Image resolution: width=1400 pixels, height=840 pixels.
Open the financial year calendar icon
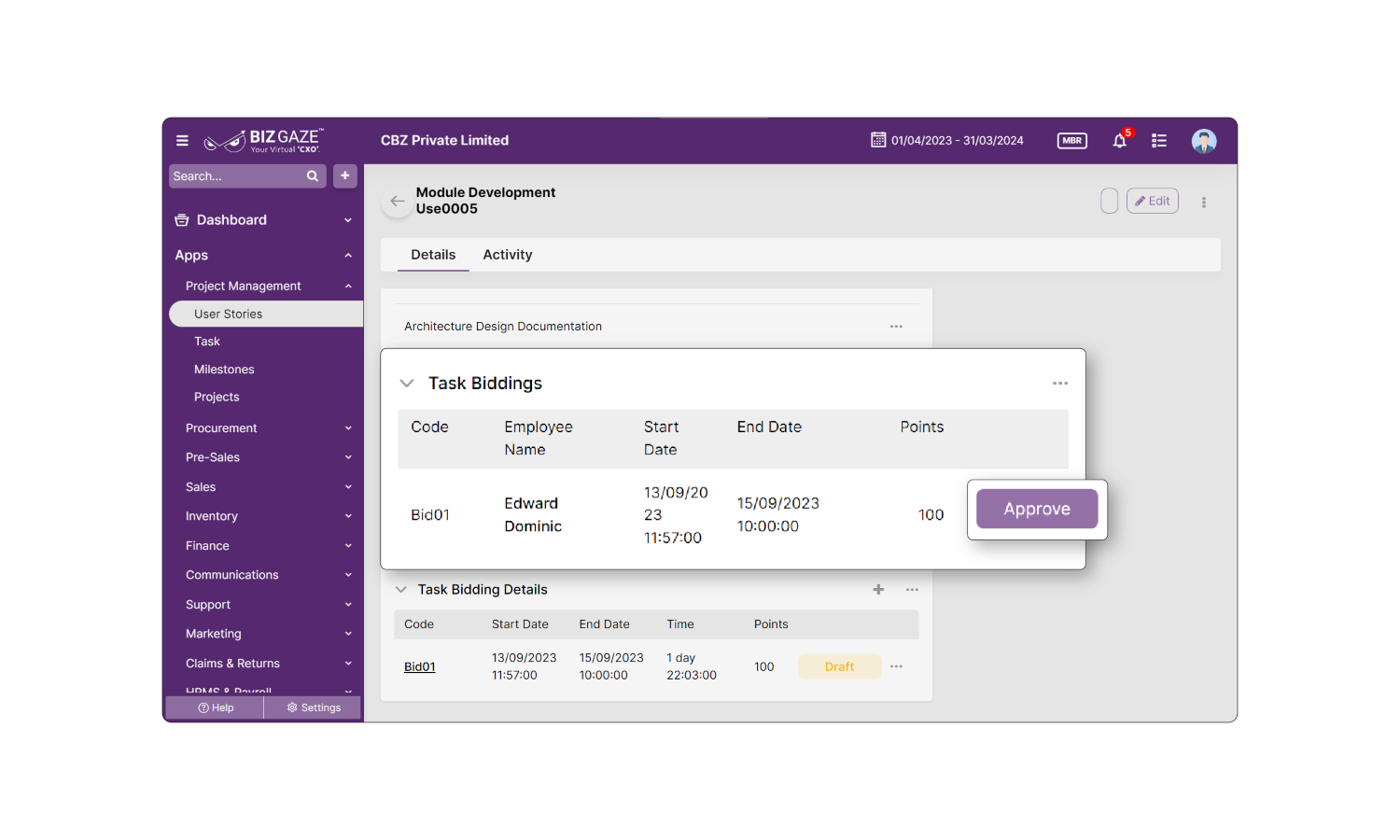[x=878, y=140]
